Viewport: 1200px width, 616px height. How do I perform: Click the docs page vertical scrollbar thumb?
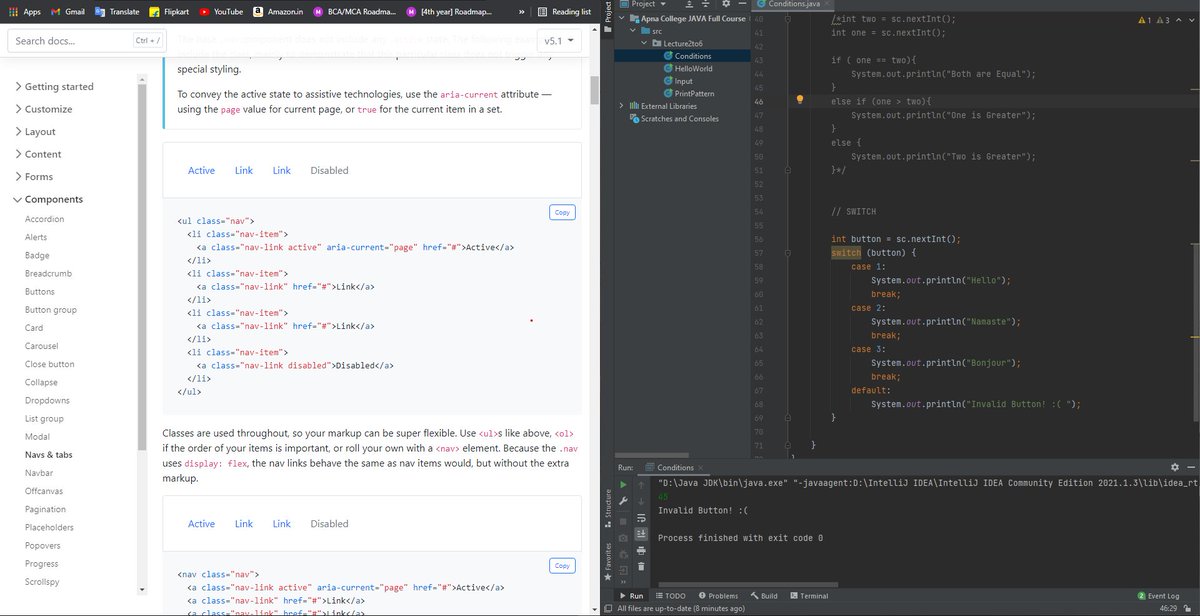(x=594, y=89)
